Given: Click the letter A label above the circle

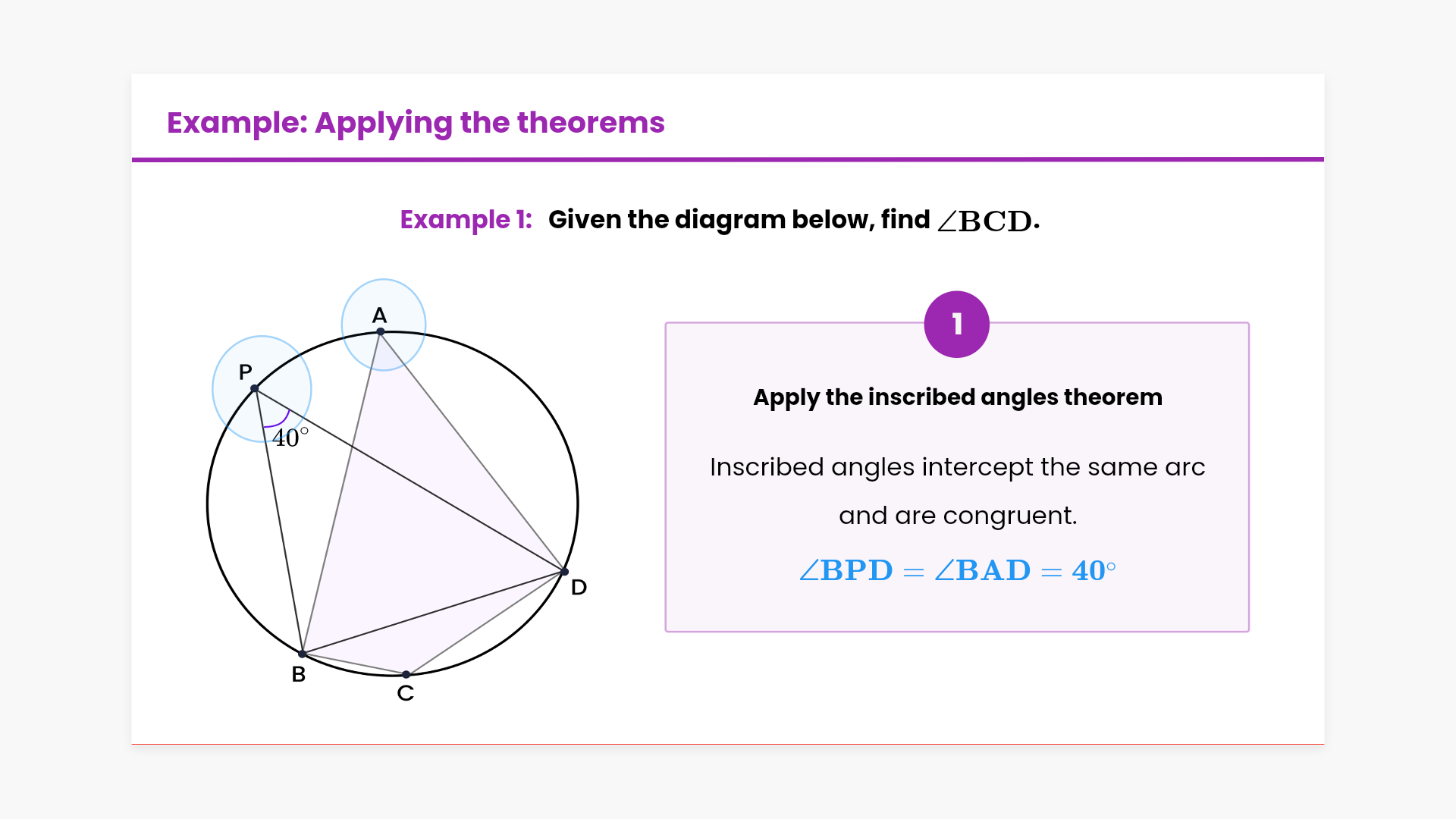Looking at the screenshot, I should tap(380, 315).
